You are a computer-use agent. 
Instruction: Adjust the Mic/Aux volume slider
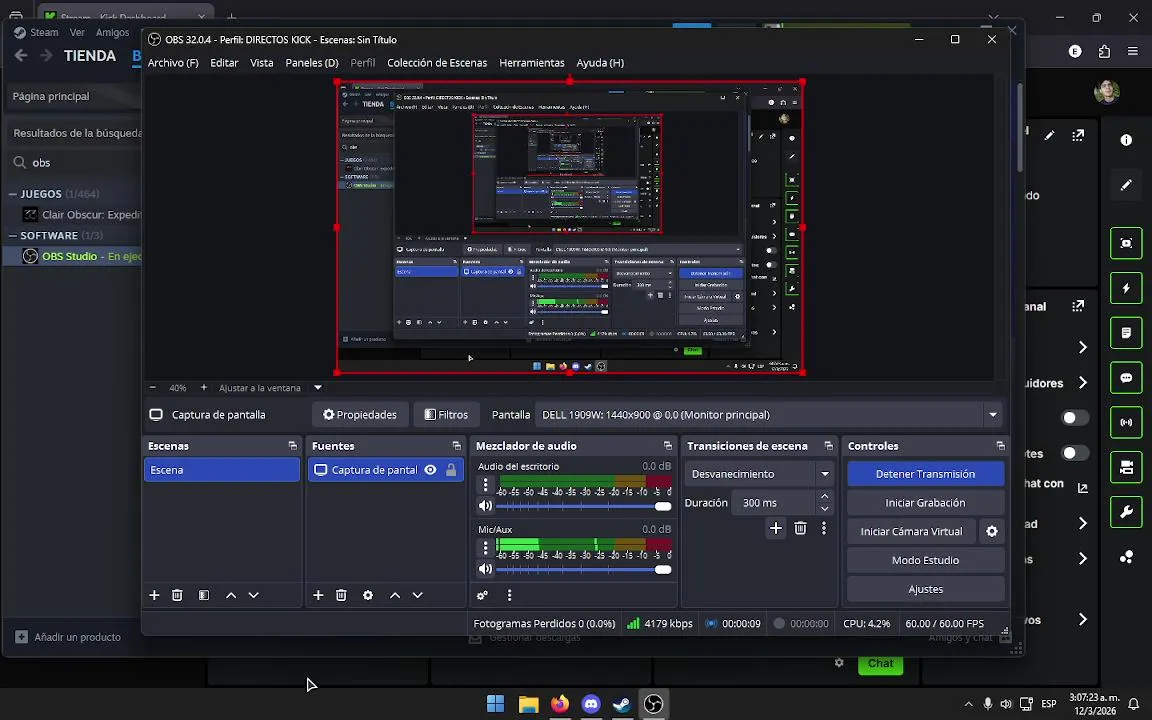(584, 569)
